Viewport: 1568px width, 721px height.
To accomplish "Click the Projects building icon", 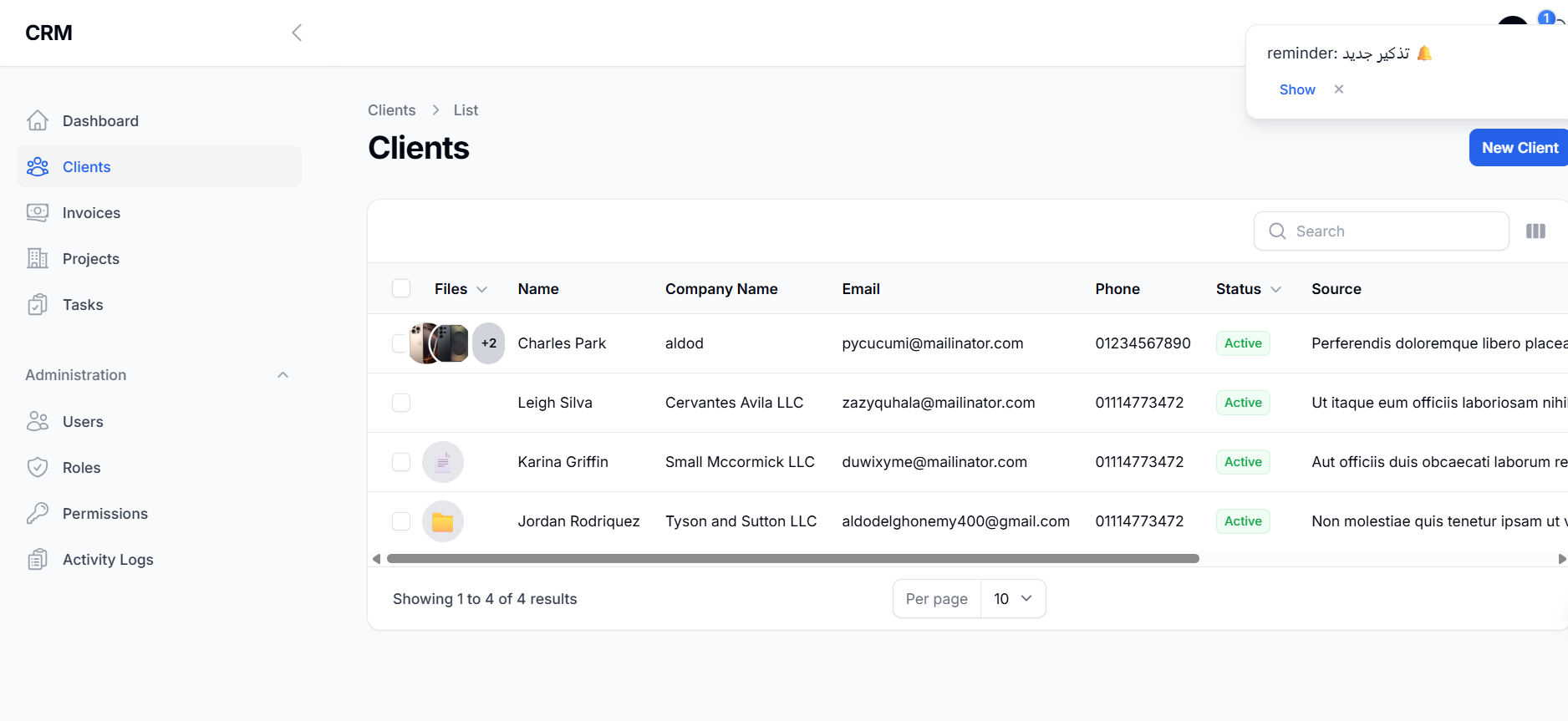I will click(38, 258).
